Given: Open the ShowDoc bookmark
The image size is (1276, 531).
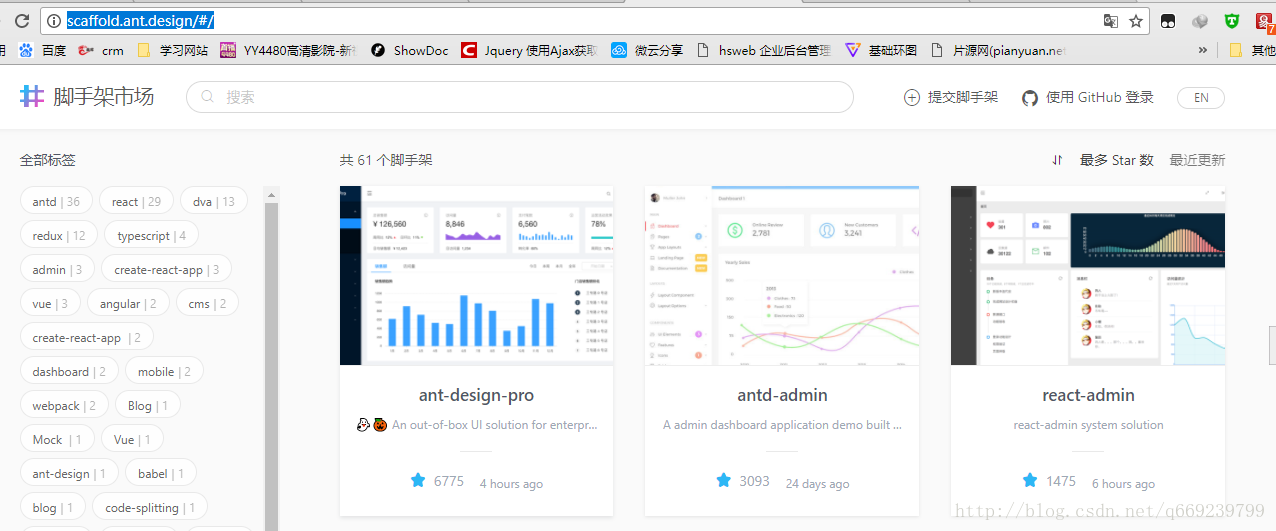Looking at the screenshot, I should pos(409,50).
